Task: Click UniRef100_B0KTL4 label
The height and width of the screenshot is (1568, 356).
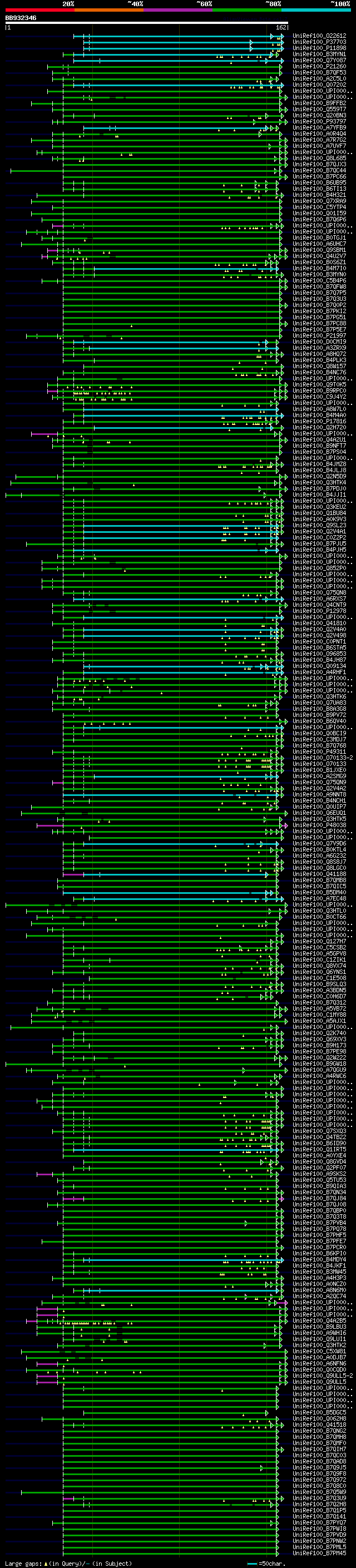Action: pyautogui.click(x=319, y=849)
